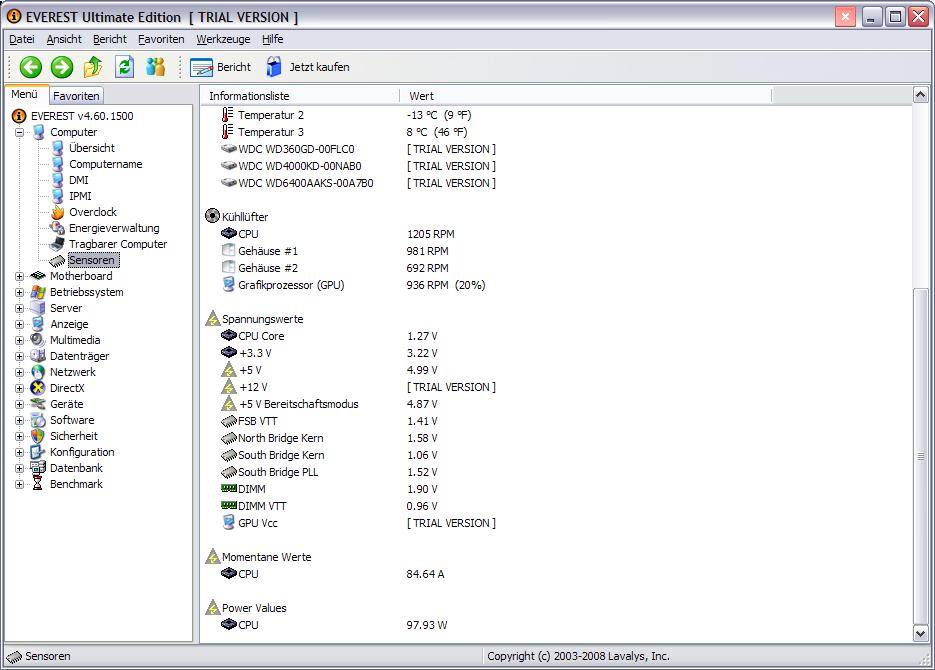
Task: Switch to the Menü tab
Action: point(24,94)
